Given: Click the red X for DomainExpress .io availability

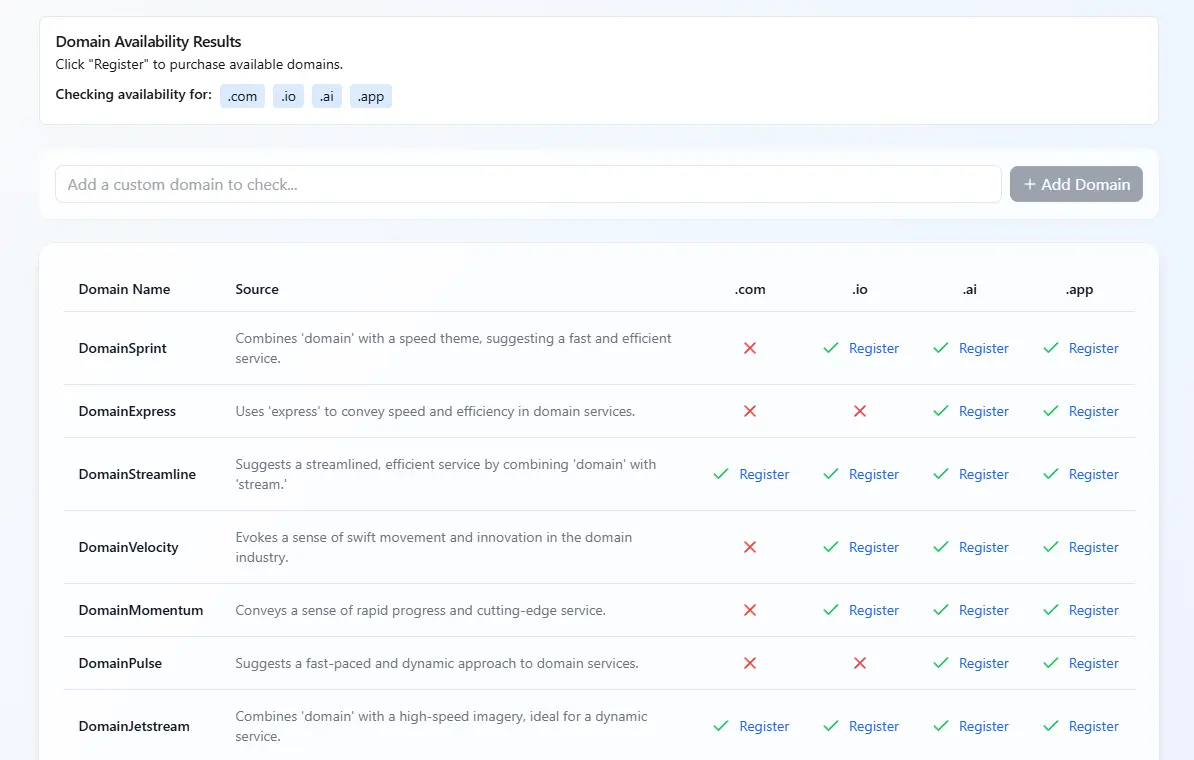Looking at the screenshot, I should pos(859,411).
